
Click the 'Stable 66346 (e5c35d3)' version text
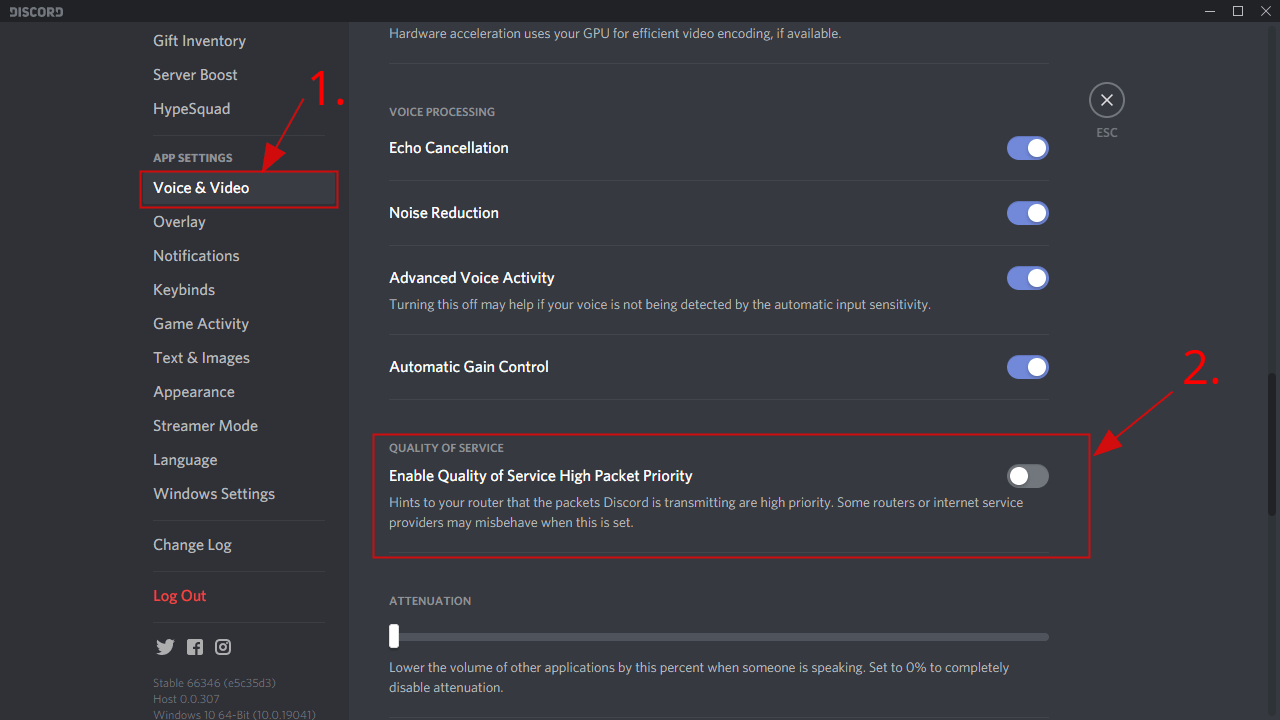click(214, 683)
